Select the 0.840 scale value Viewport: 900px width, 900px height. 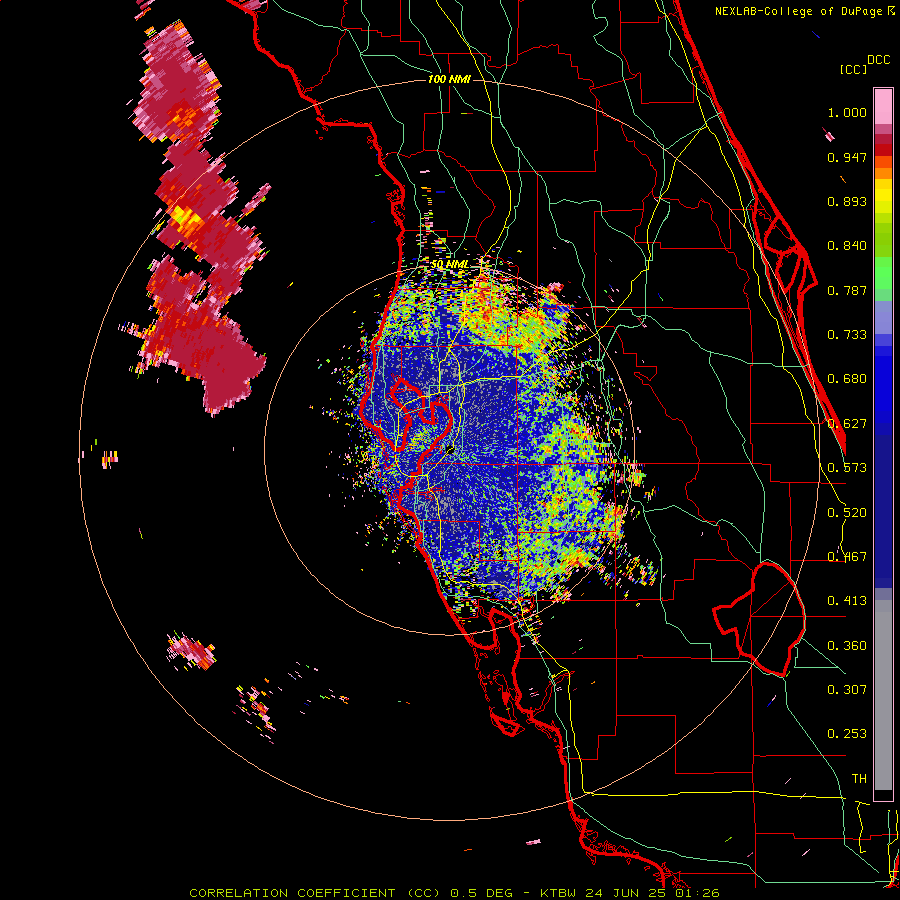(x=847, y=246)
